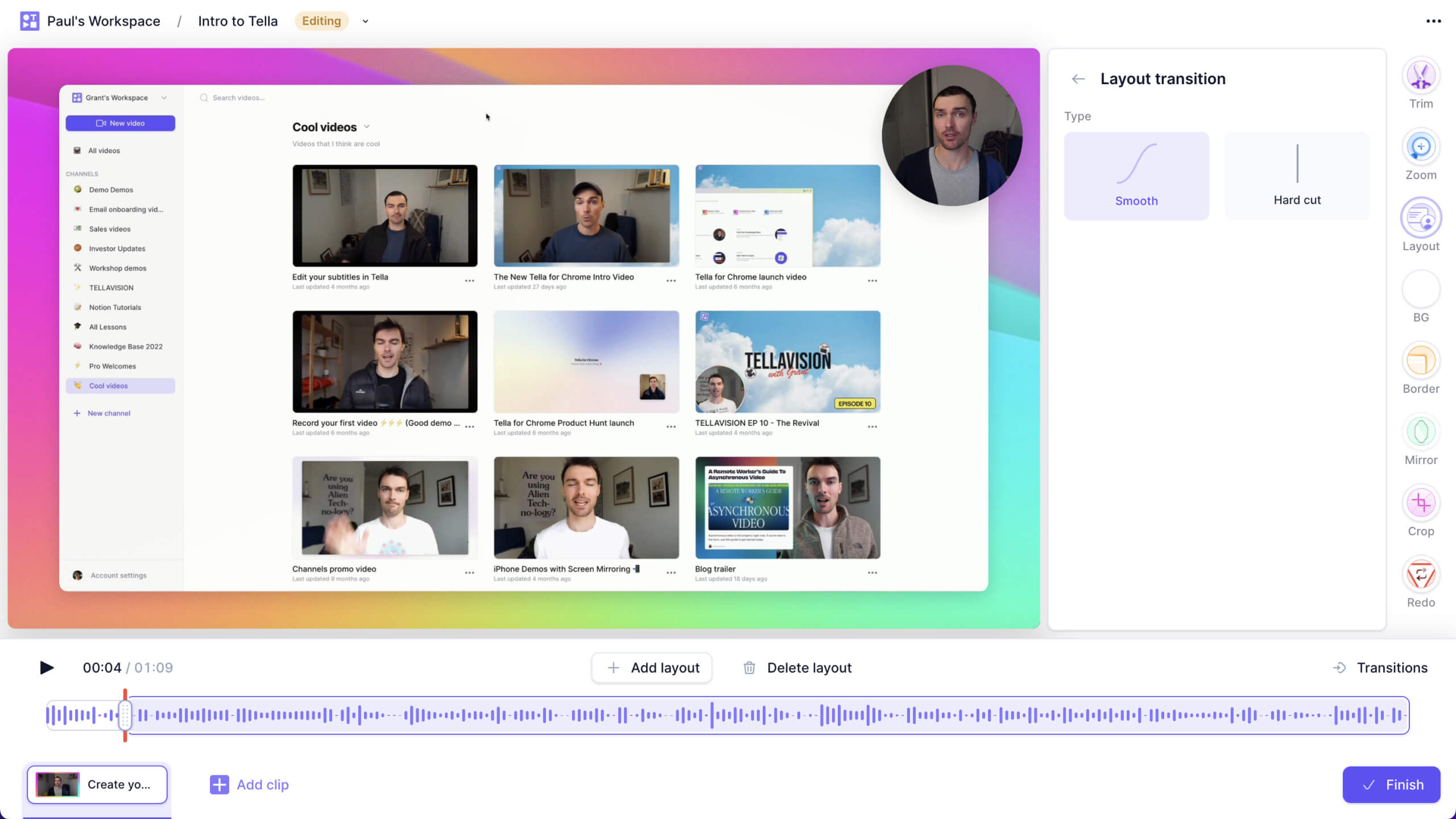Open the Transitions panel from timeline

point(1392,667)
